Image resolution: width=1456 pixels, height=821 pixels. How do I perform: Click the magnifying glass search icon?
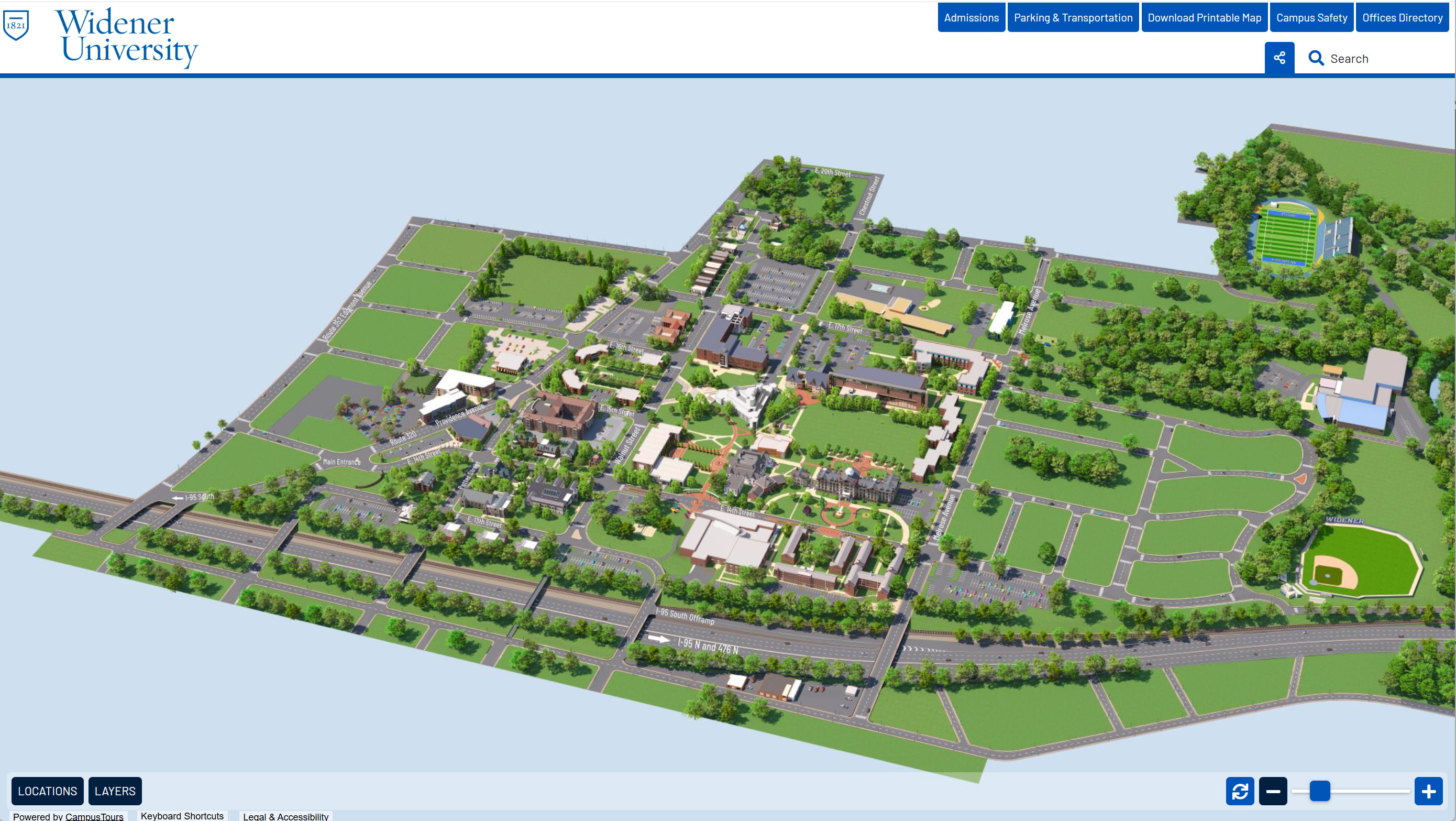1316,58
